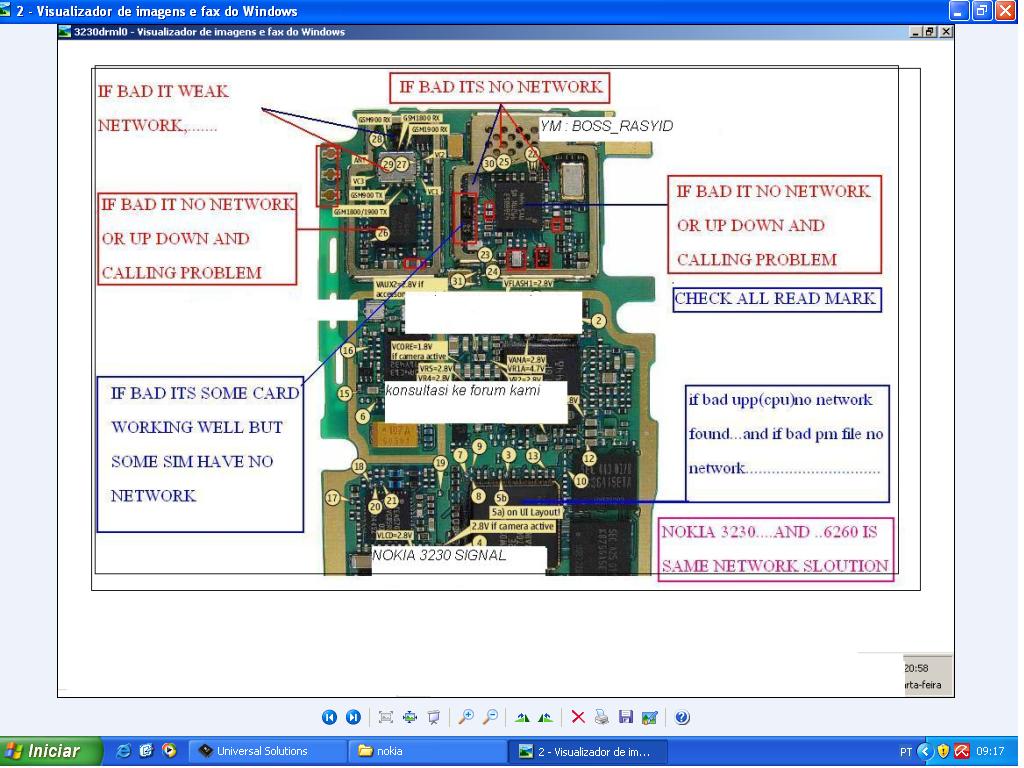Restore down the Visualizador de imagens window
1024x768 pixels.
coord(982,11)
